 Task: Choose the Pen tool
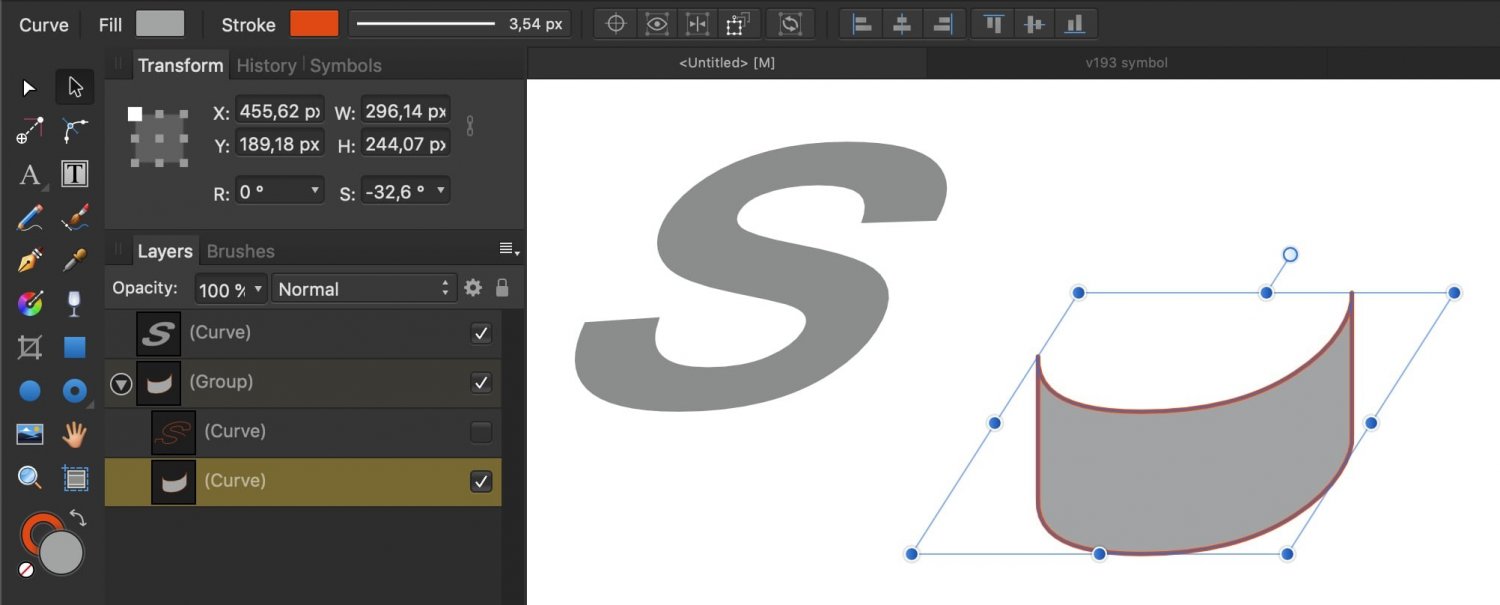click(x=30, y=260)
